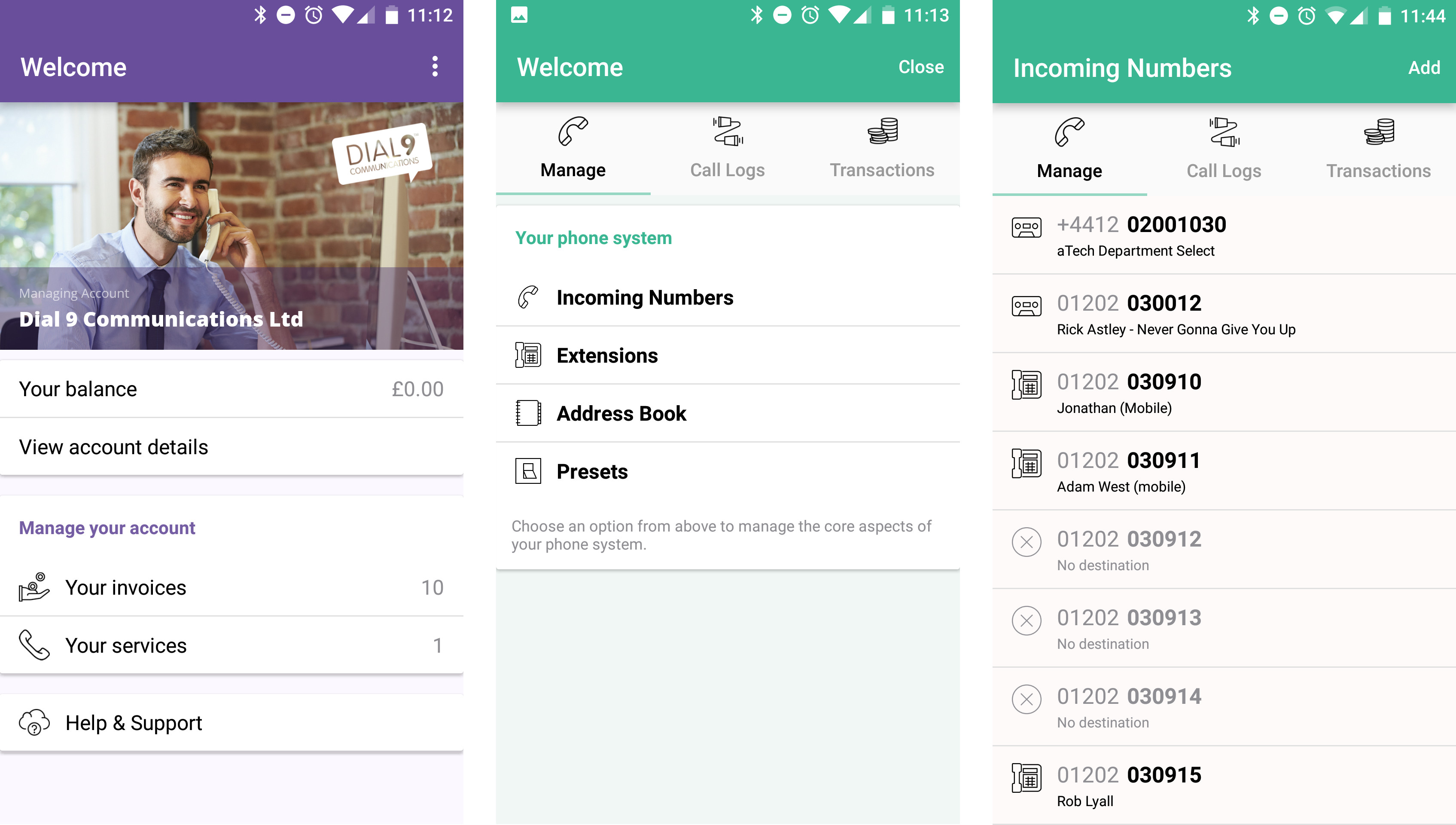The width and height of the screenshot is (1456, 825).
Task: Select the Call Logs tab in middle panel
Action: click(x=728, y=148)
